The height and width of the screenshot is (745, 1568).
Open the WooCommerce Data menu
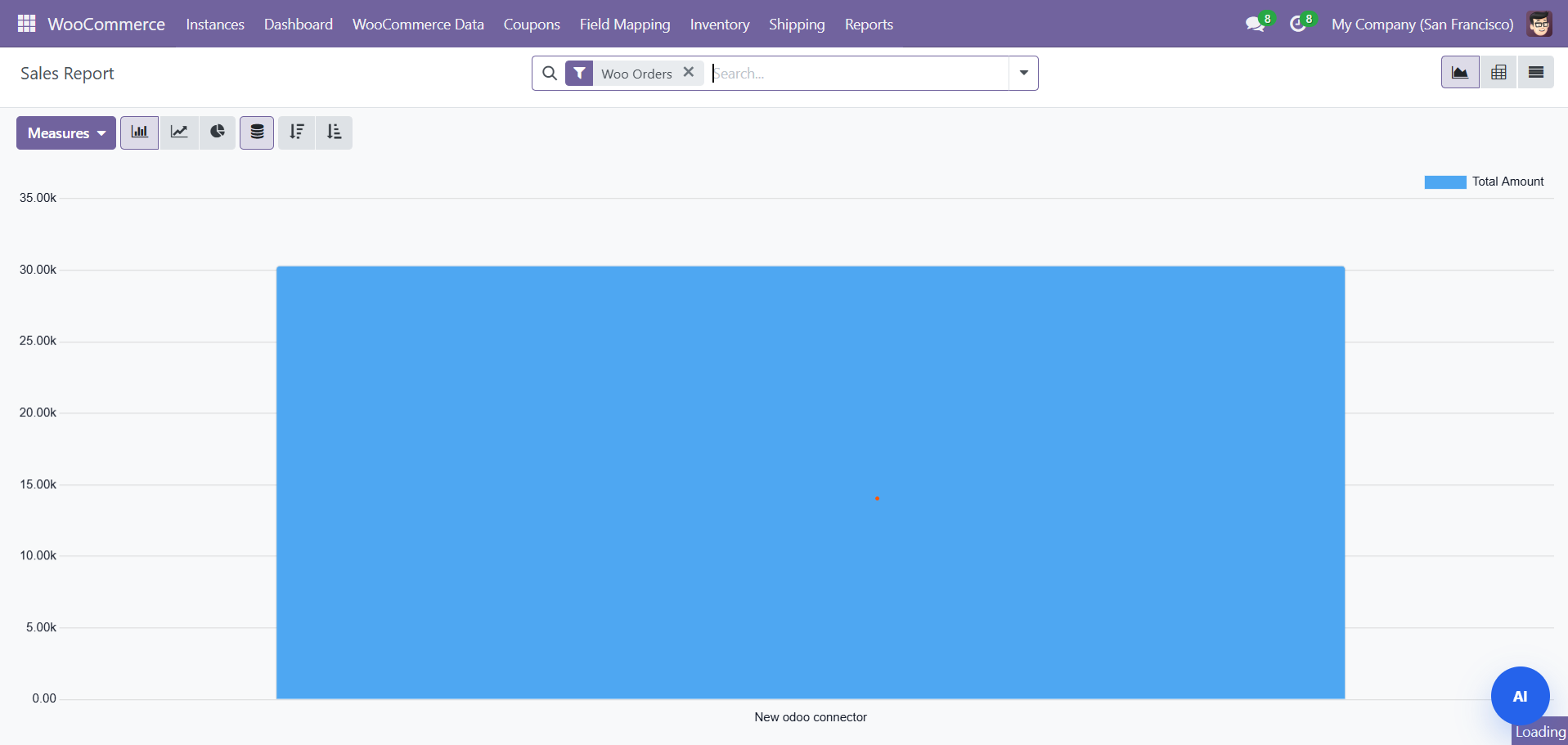pos(418,25)
